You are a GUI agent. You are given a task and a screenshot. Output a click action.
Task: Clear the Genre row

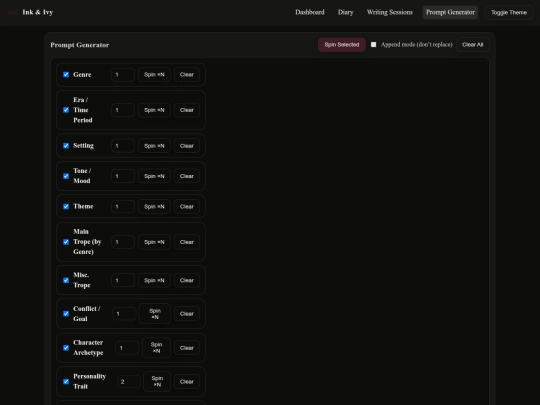(187, 75)
